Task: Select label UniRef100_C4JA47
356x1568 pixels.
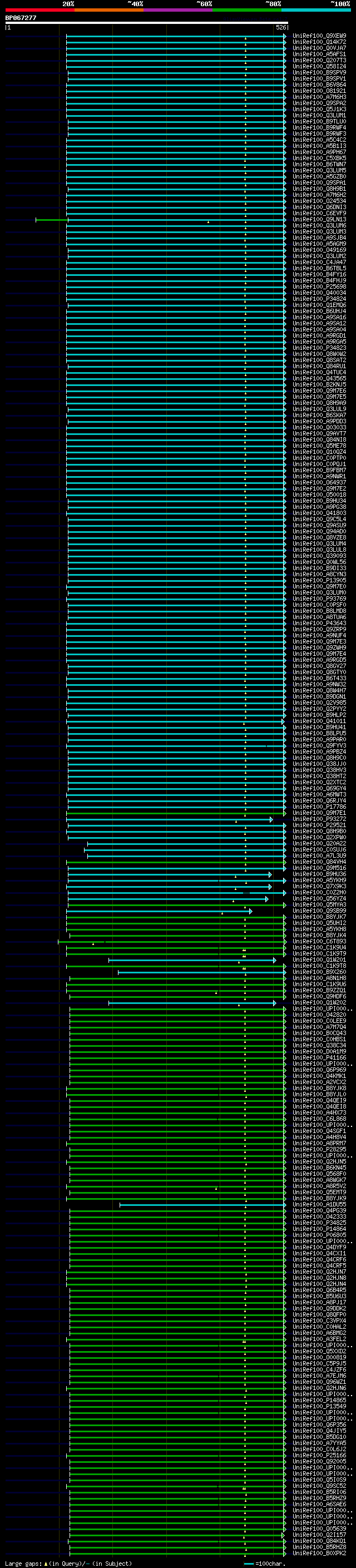Action: (x=319, y=263)
